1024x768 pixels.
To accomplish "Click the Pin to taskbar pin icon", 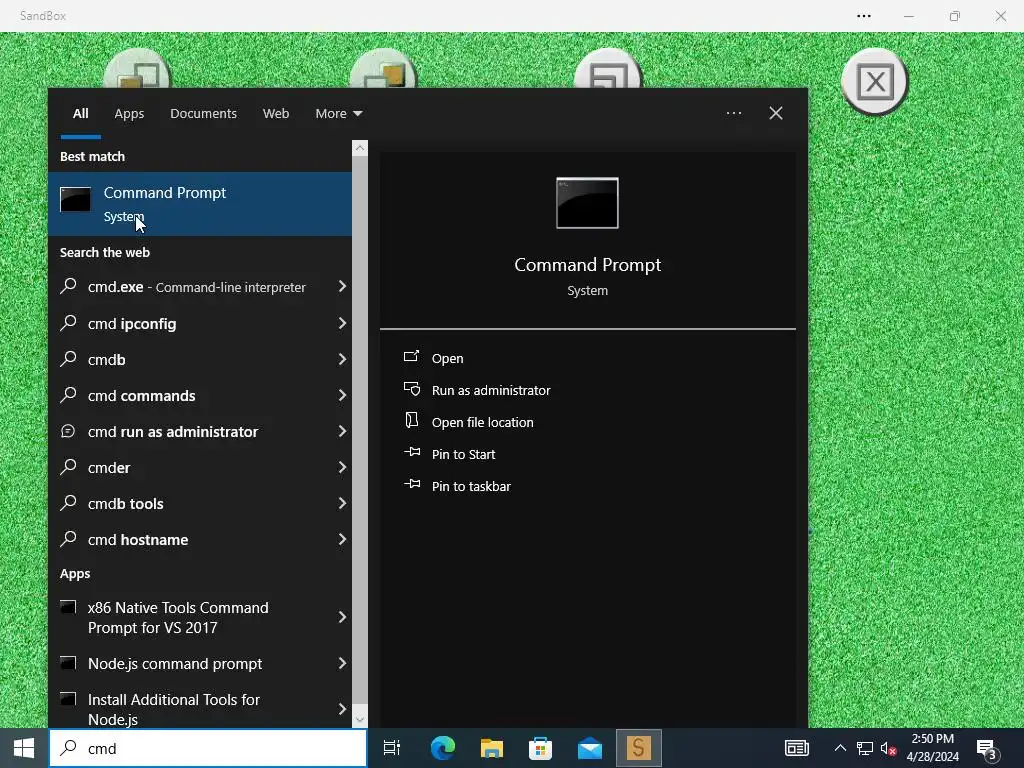I will point(412,484).
